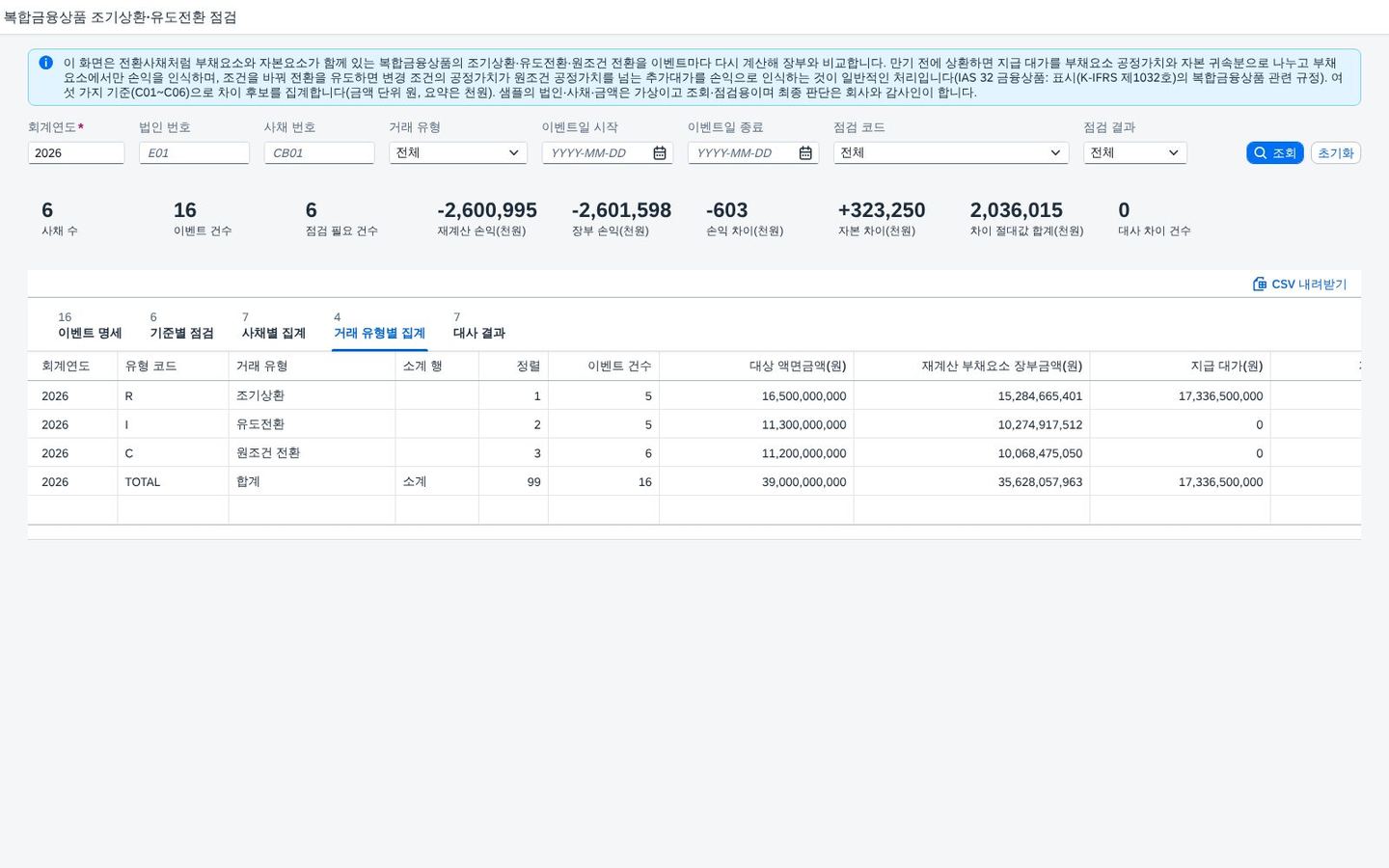Viewport: 1389px width, 868px height.
Task: Click the 지급 대가(원) column header
Action: pyautogui.click(x=1180, y=366)
